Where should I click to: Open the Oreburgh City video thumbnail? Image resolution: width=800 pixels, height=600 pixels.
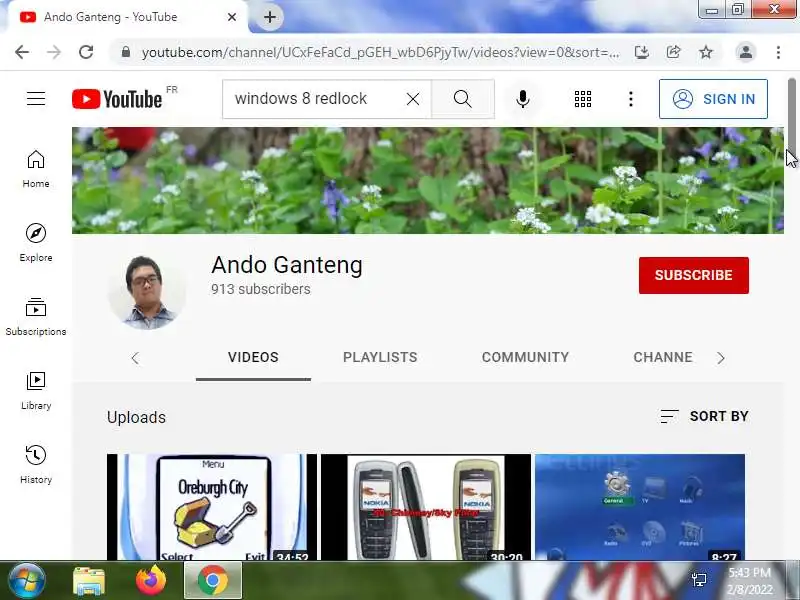coord(212,507)
